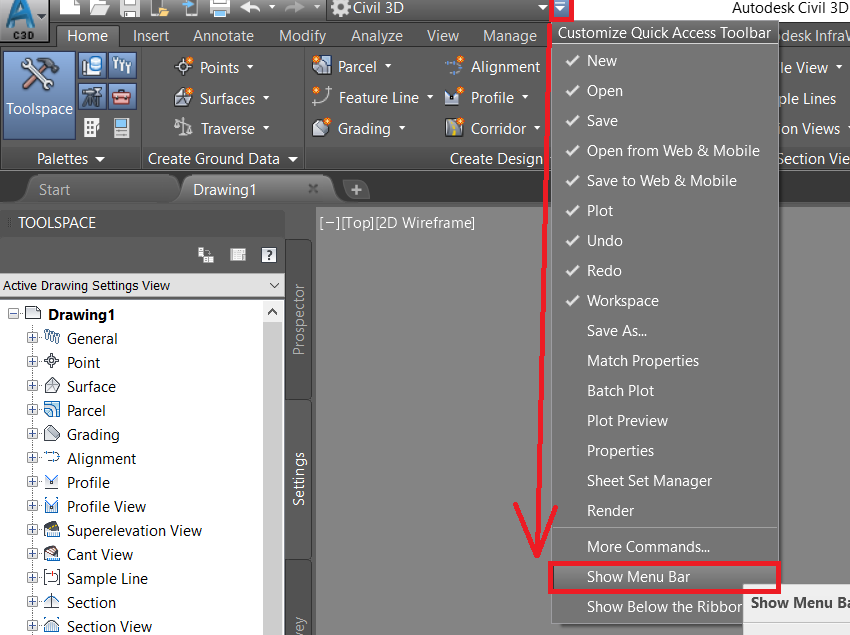This screenshot has width=850, height=635.
Task: Click the Redo arrow icon
Action: 295,8
